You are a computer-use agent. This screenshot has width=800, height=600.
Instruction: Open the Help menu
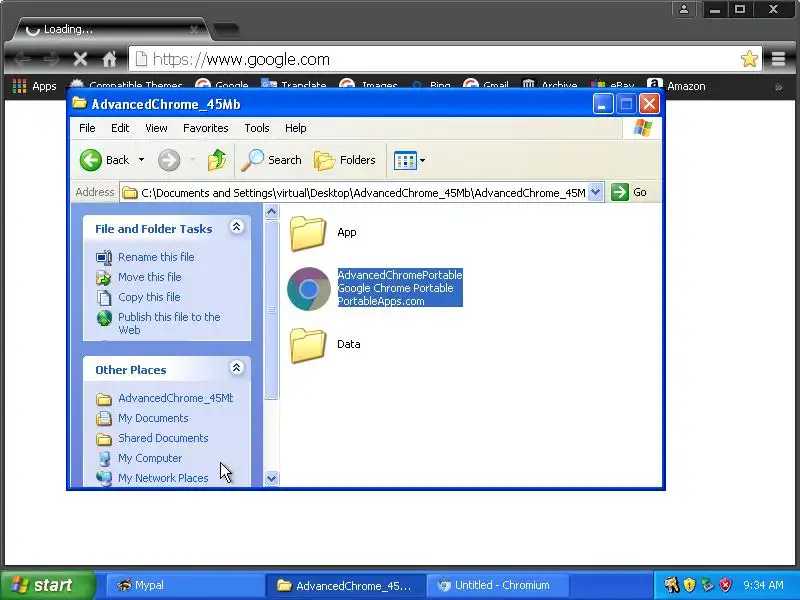[295, 128]
